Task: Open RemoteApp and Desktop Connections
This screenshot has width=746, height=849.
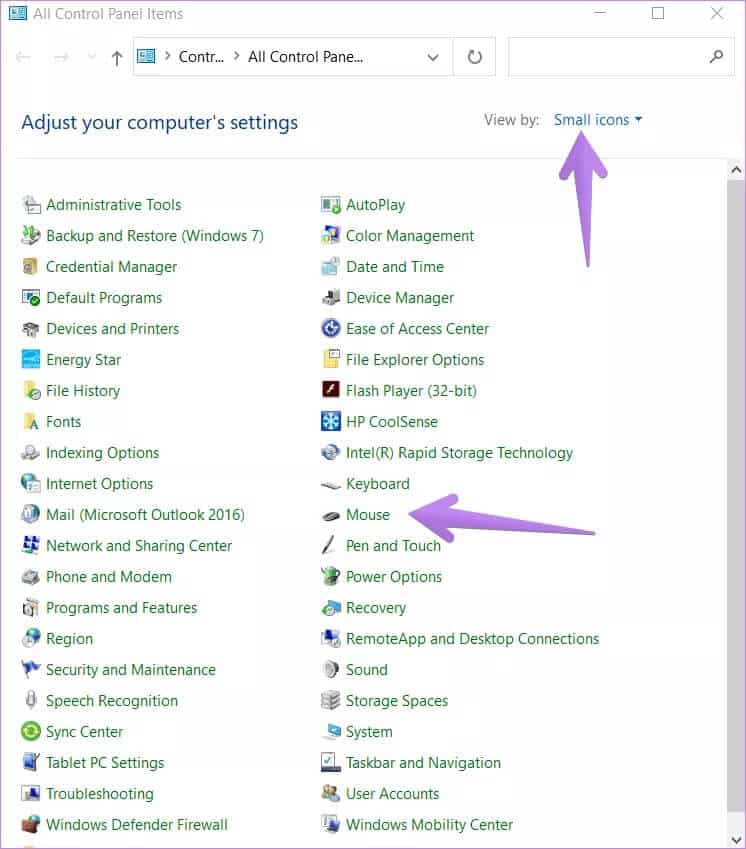Action: point(473,639)
